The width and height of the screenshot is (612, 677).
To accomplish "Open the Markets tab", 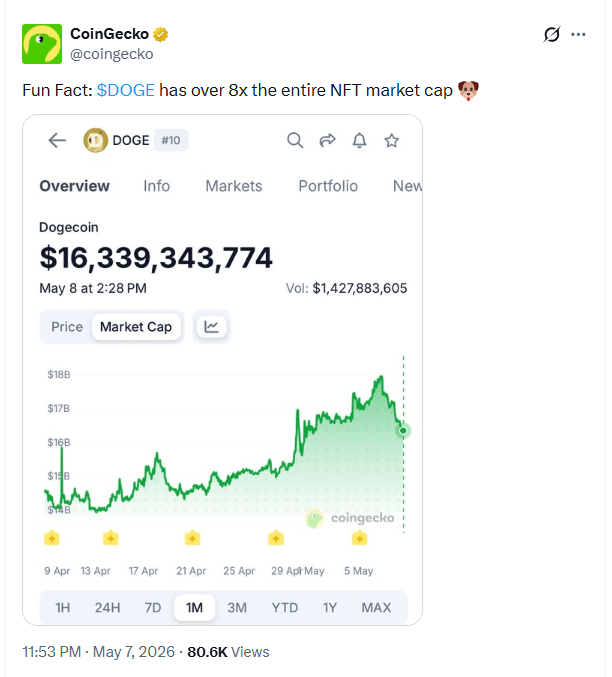I will (x=234, y=186).
